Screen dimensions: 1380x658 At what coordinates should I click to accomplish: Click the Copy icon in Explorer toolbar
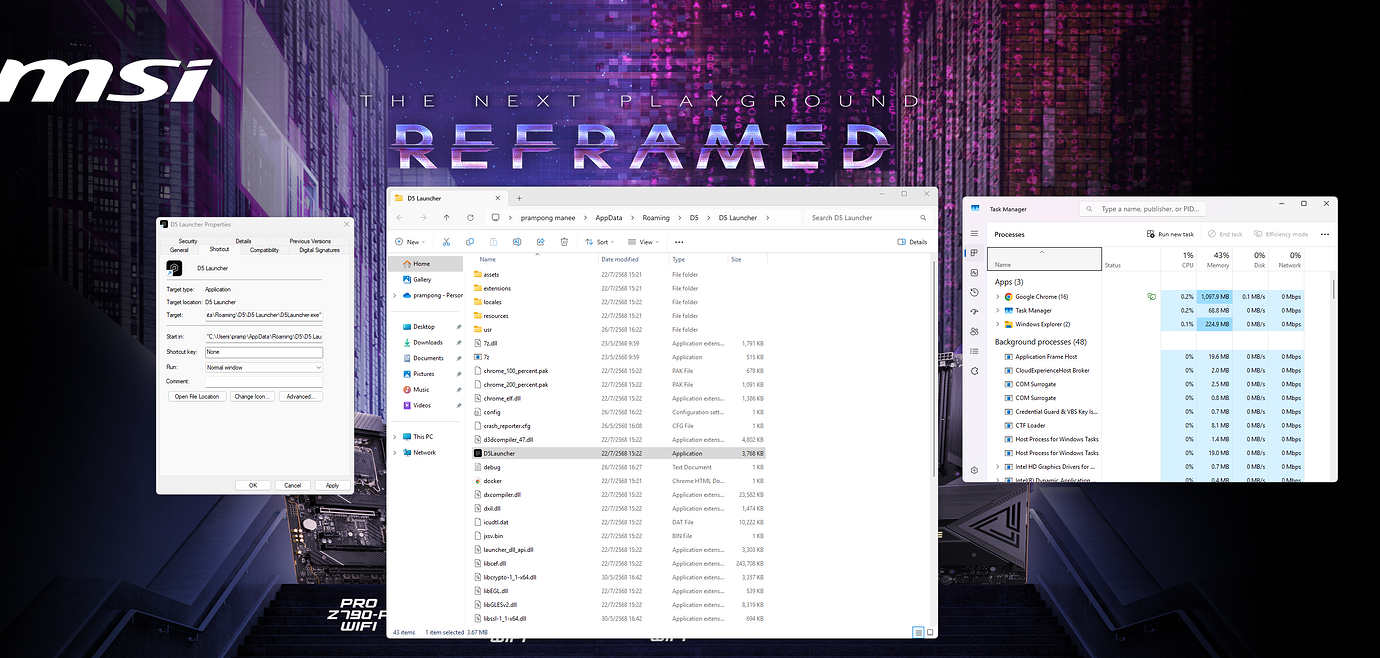point(470,242)
